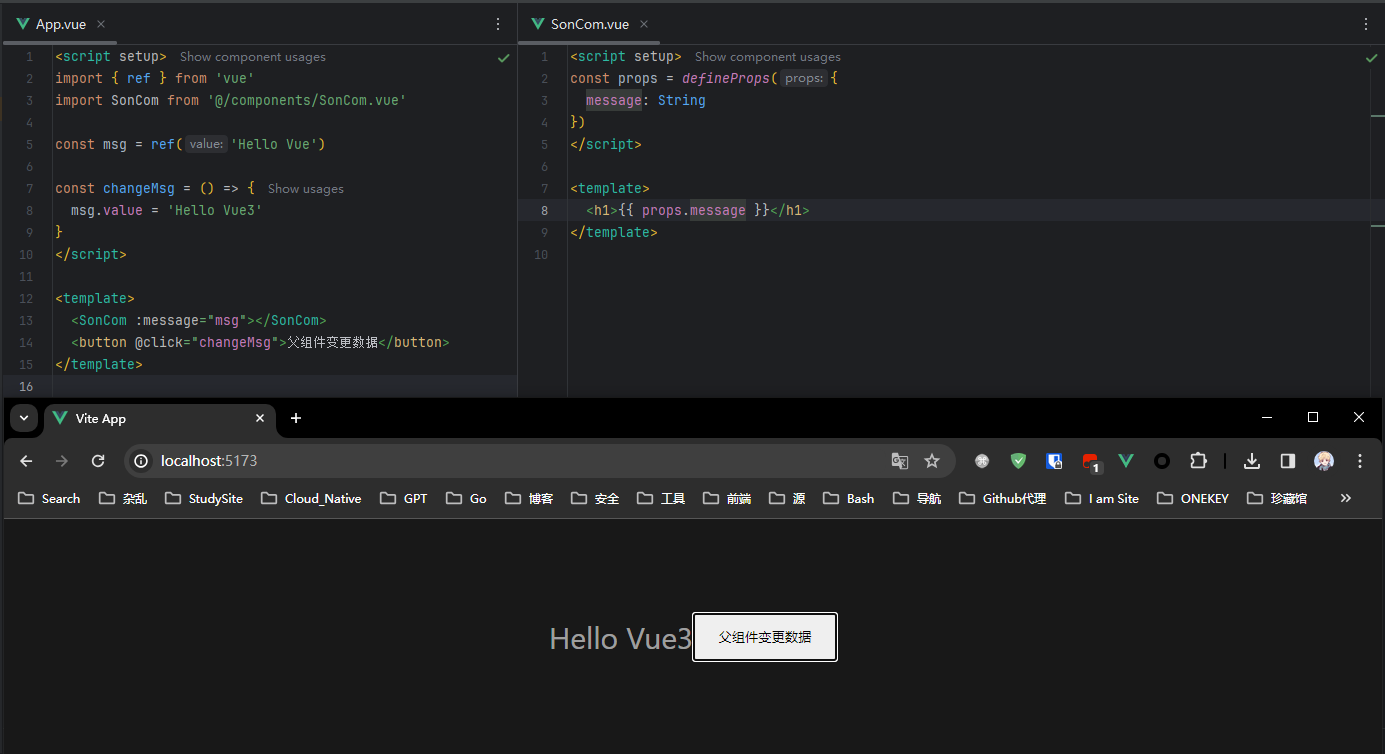
Task: Switch to the SonCom.vue editor tab
Action: click(589, 24)
